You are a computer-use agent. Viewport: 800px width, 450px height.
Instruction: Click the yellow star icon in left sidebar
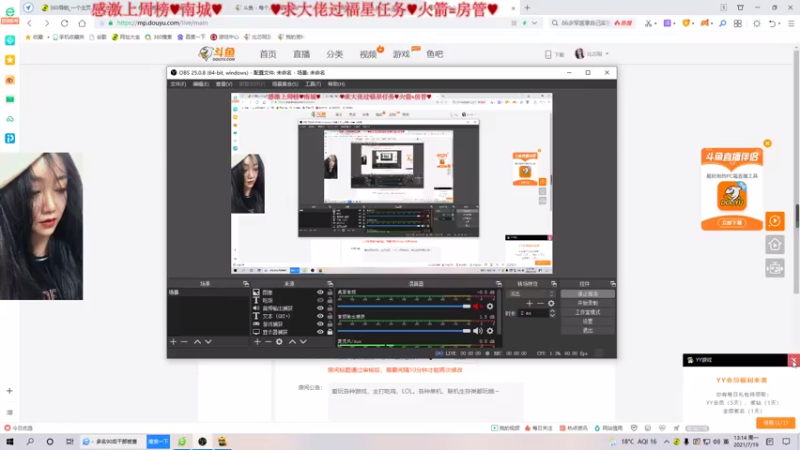coord(10,60)
